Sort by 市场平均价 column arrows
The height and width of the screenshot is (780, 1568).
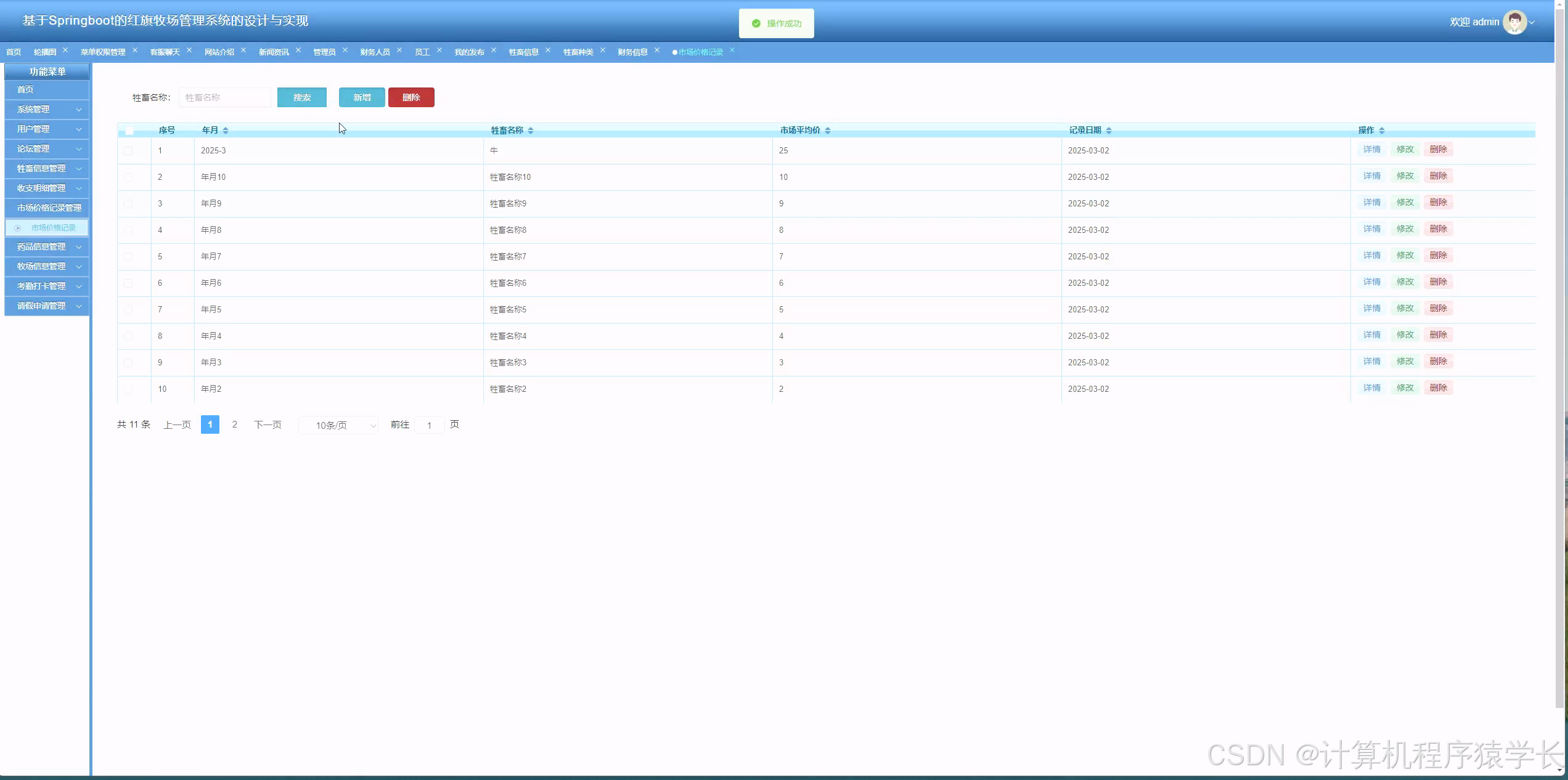point(828,131)
